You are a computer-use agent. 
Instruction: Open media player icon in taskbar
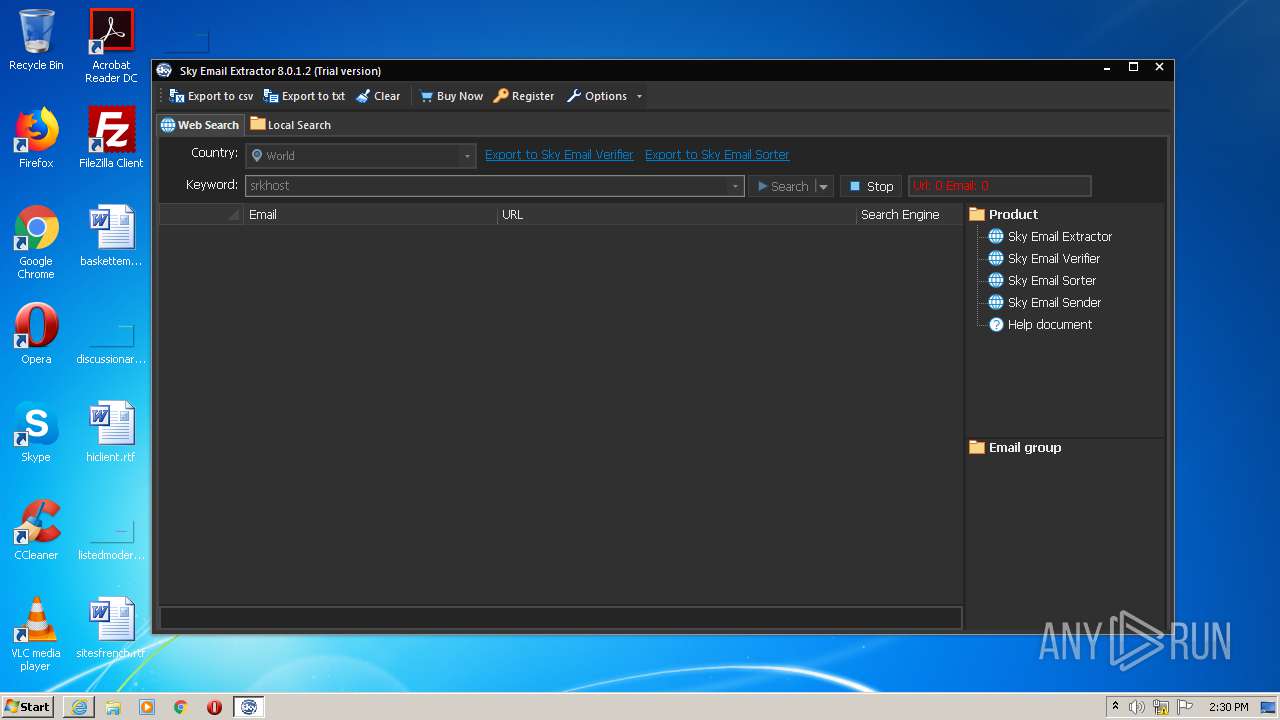pyautogui.click(x=147, y=707)
